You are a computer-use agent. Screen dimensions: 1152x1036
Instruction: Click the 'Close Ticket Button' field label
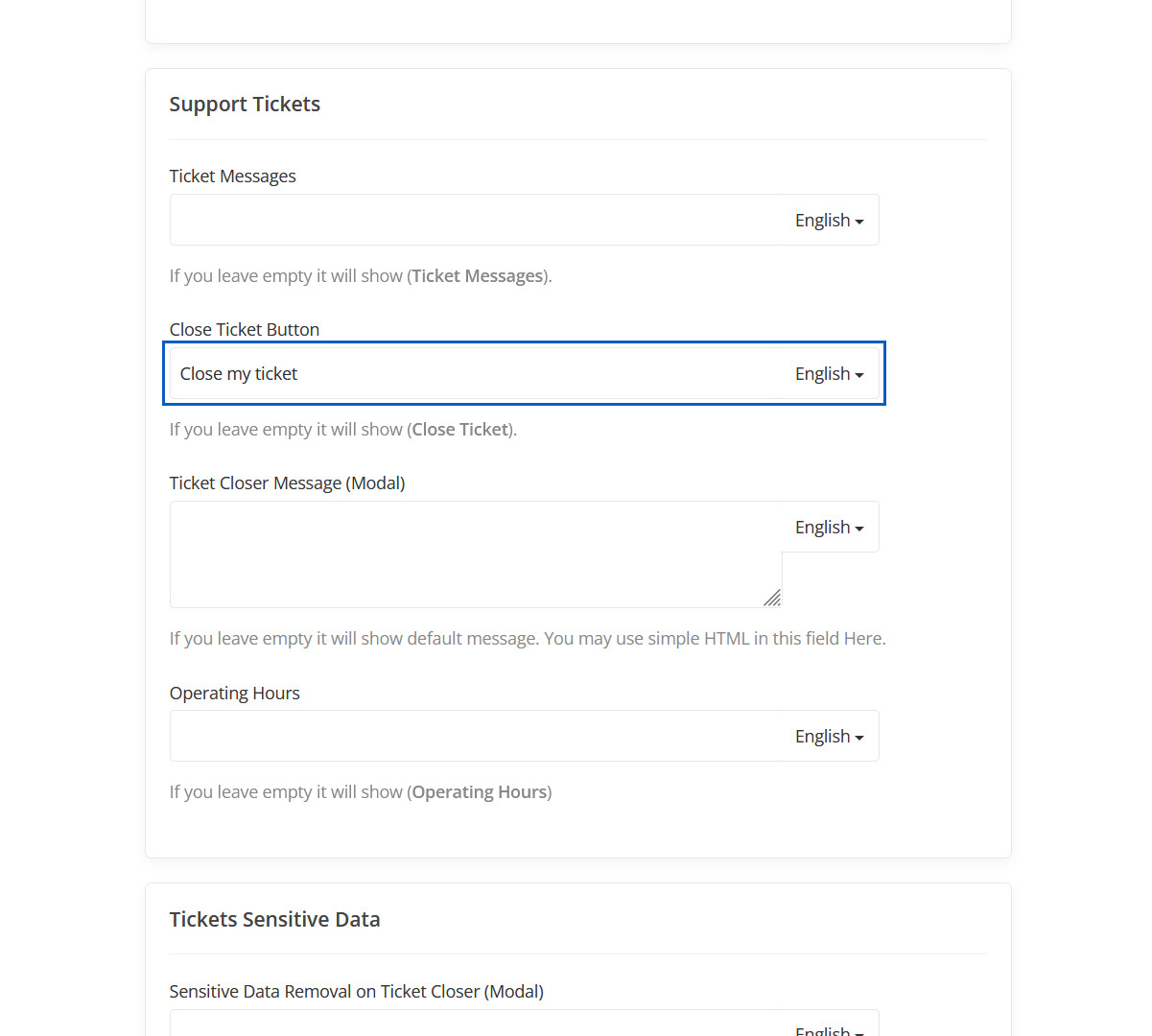[244, 330]
